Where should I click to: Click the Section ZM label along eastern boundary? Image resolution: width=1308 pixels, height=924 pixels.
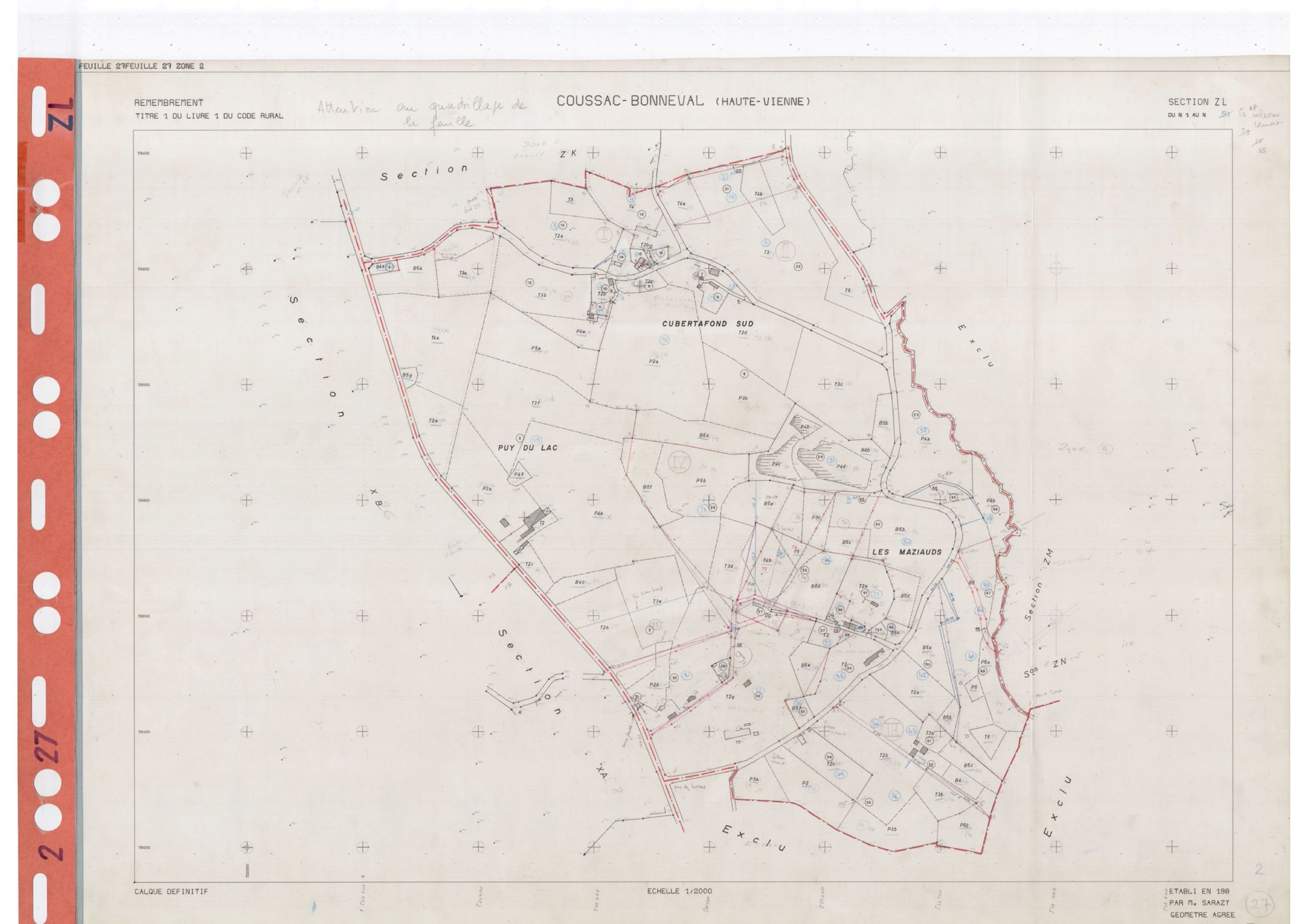pos(1038,584)
